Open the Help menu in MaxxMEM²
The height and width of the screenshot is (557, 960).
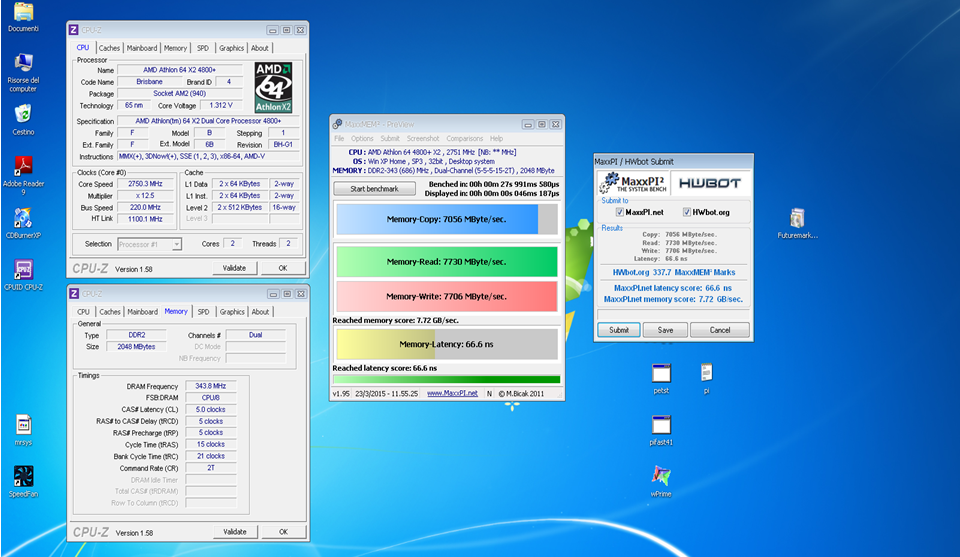click(497, 138)
